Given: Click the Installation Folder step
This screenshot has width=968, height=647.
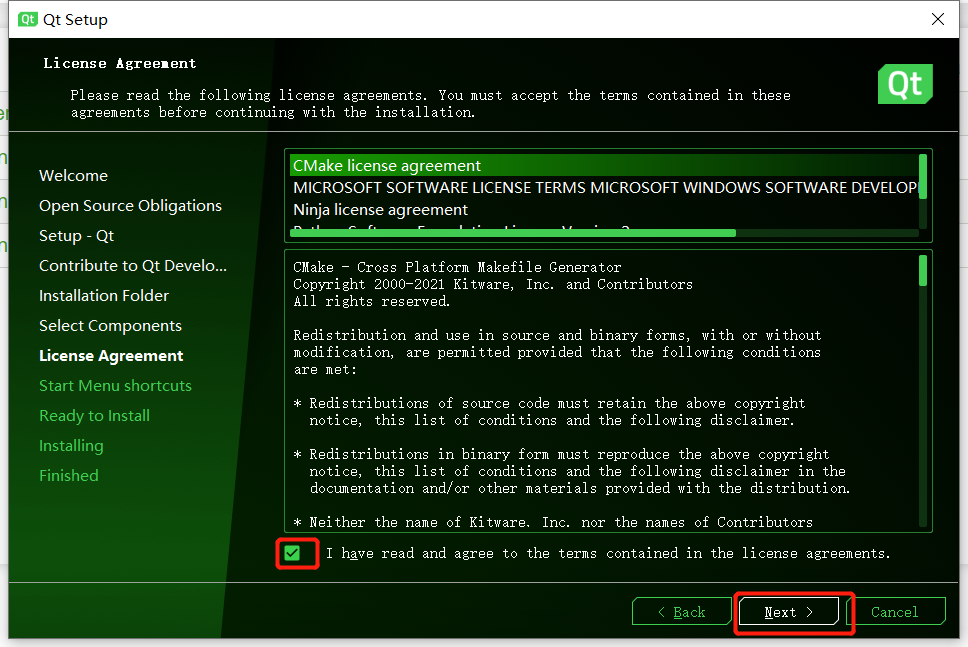Looking at the screenshot, I should tap(104, 296).
